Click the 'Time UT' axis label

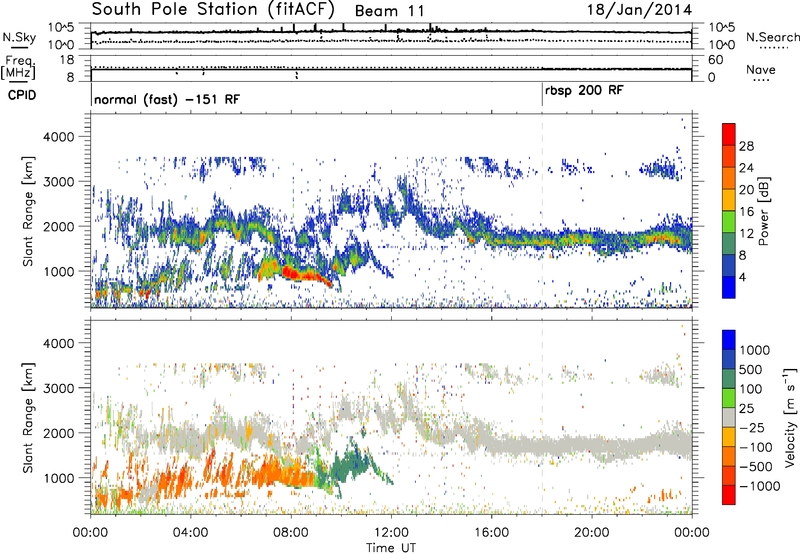coord(391,547)
